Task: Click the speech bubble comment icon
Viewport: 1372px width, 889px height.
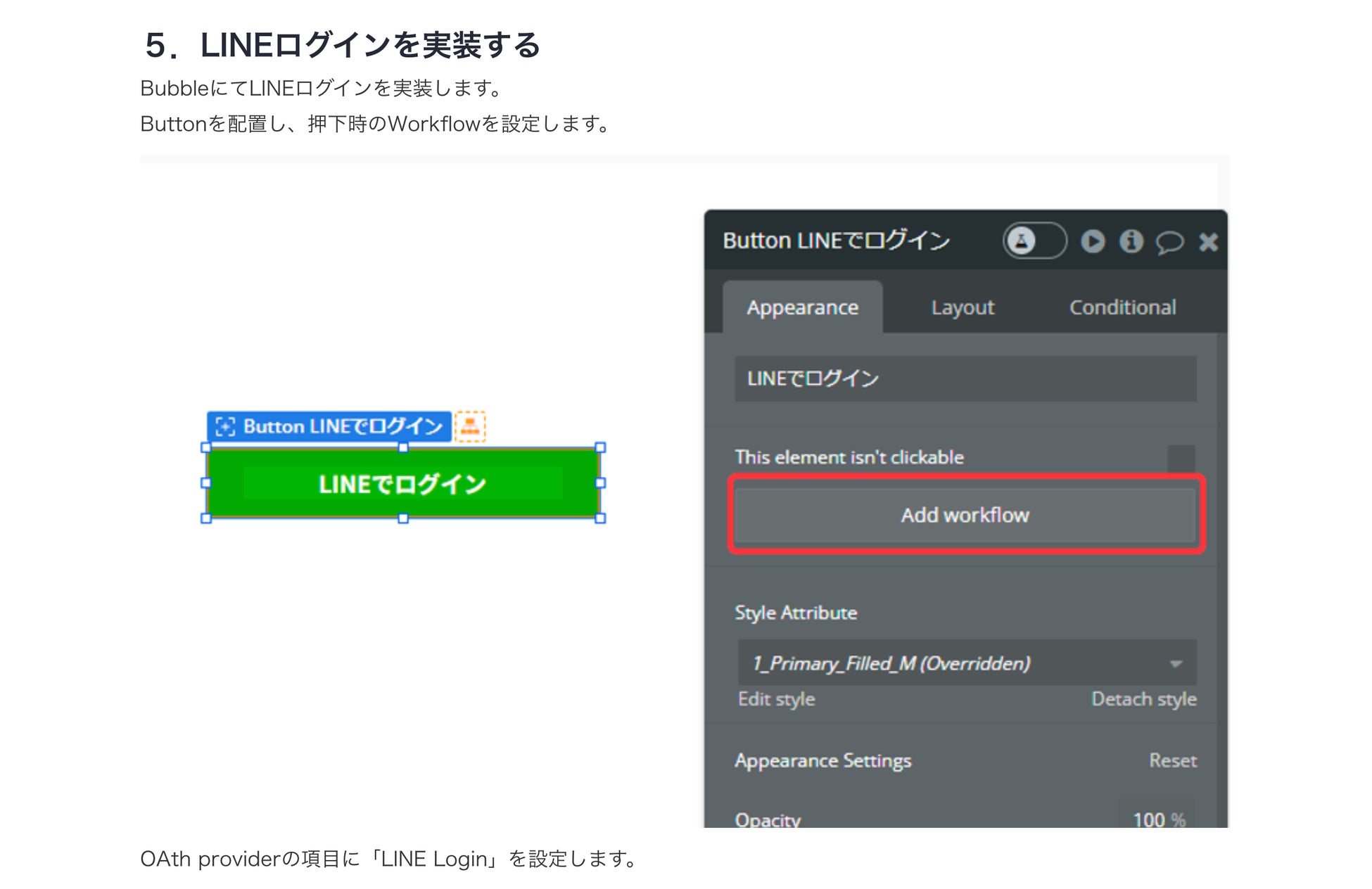Action: (x=1169, y=243)
